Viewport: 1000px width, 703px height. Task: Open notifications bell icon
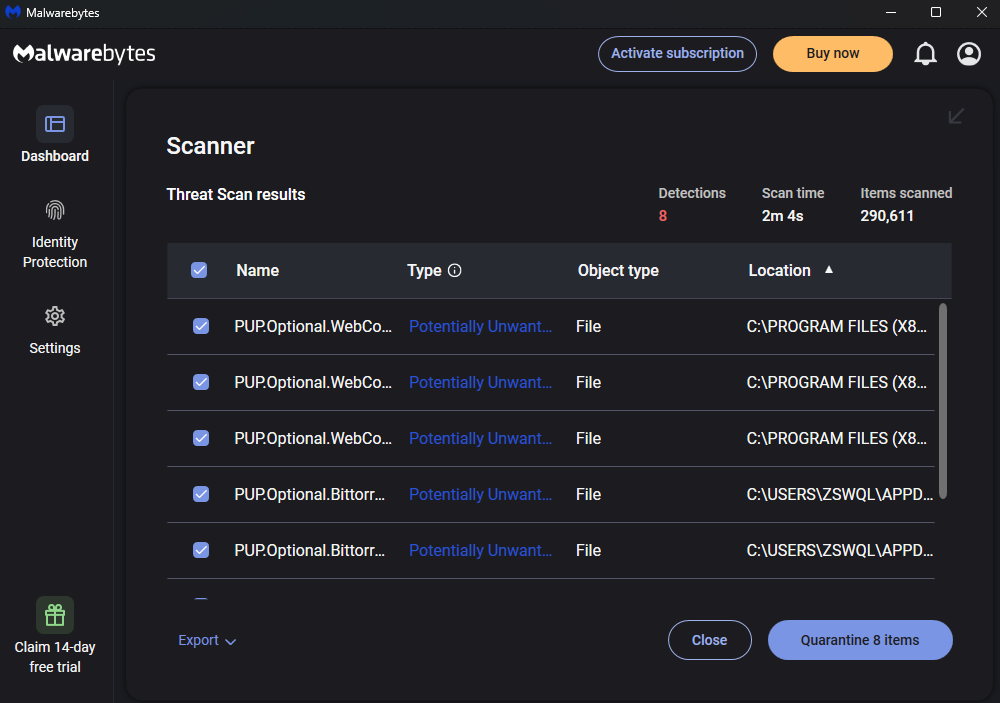point(925,54)
